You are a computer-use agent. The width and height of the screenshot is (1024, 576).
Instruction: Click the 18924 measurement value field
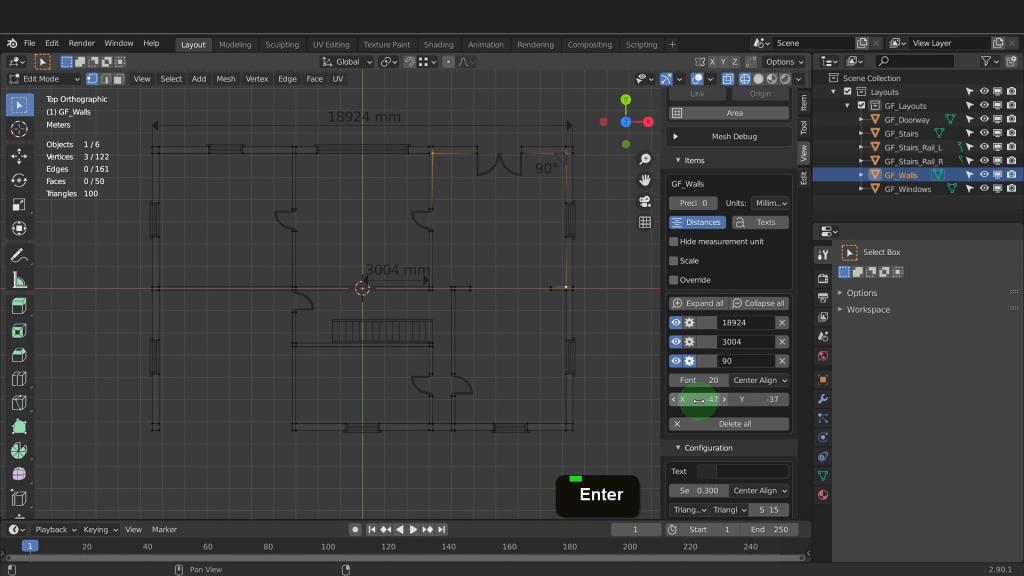point(733,323)
